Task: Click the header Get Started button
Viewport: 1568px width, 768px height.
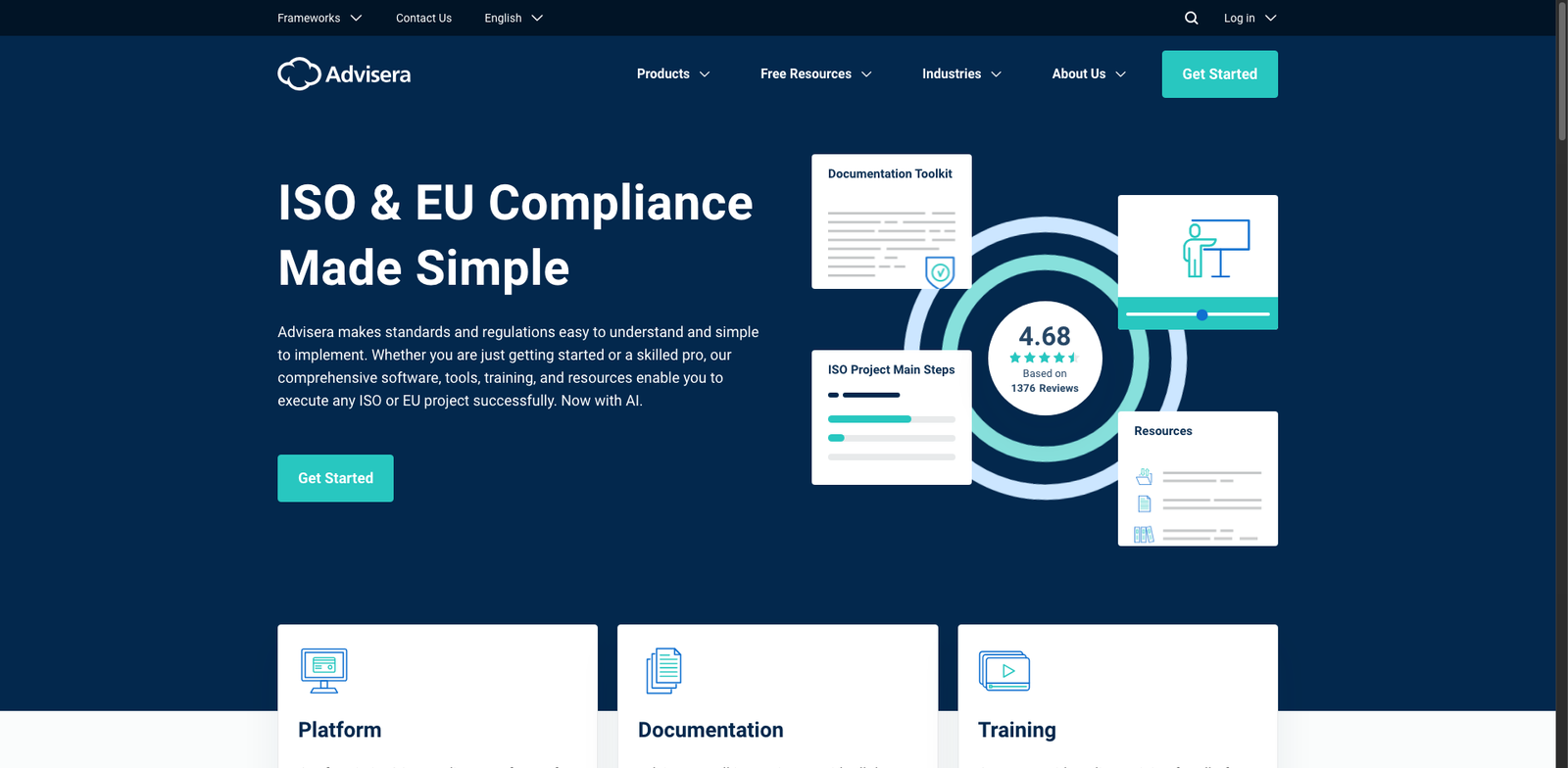Action: (x=1219, y=74)
